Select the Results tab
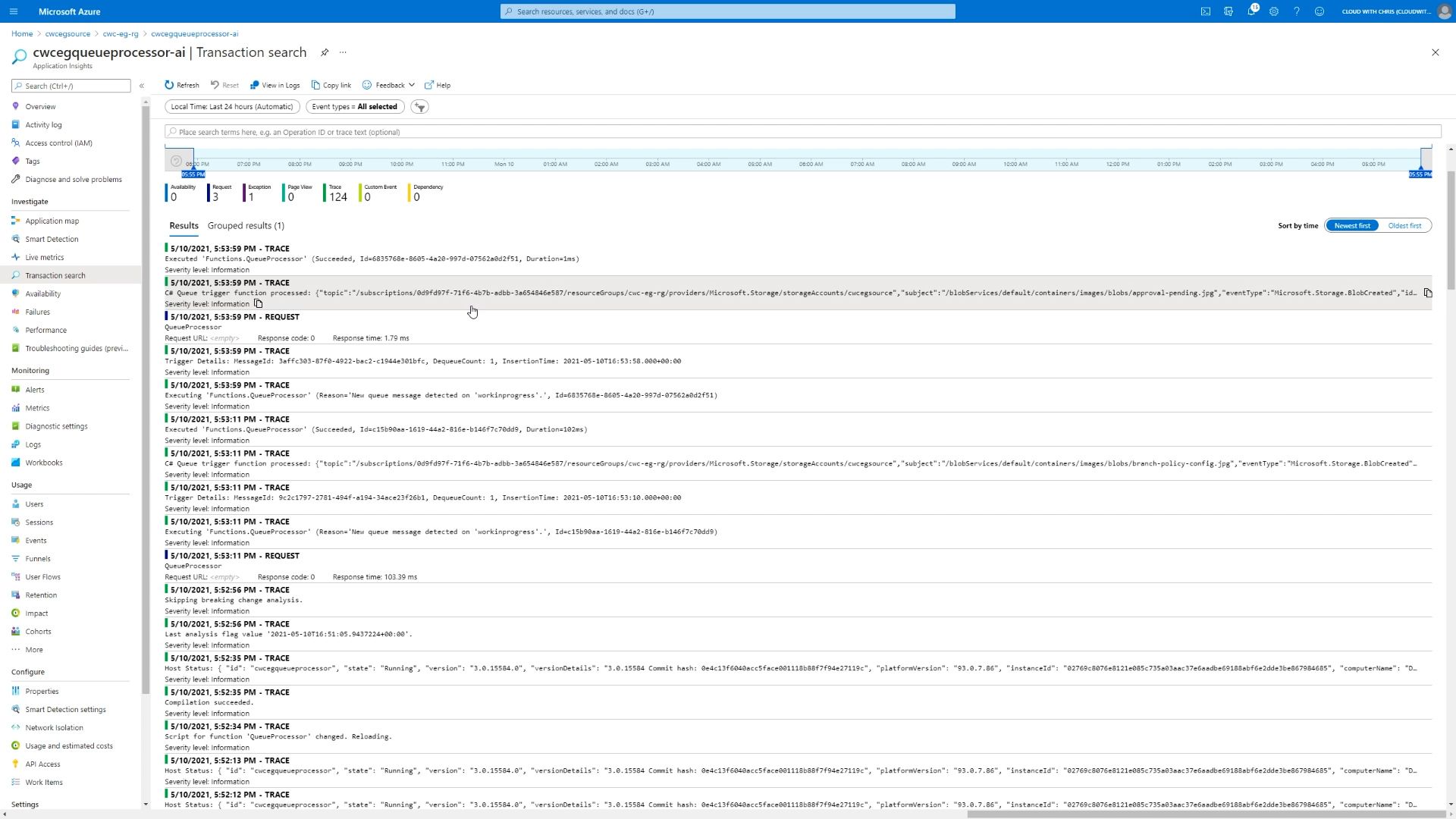 click(x=184, y=226)
